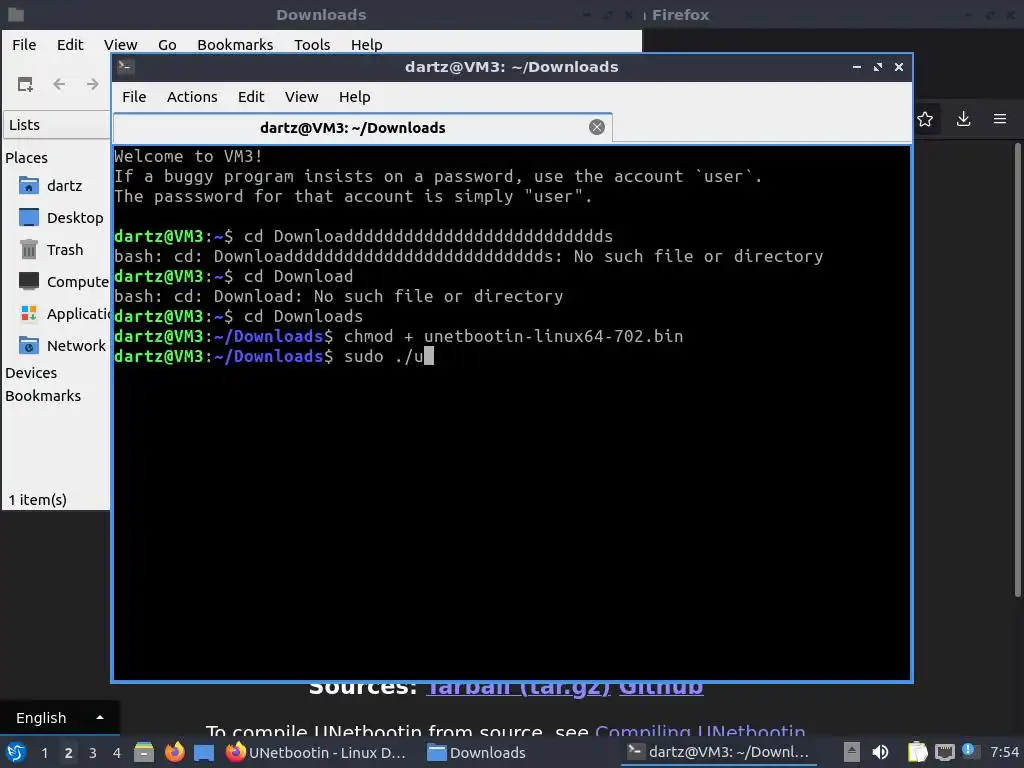Open View menu in Downloads file manager
The width and height of the screenshot is (1024, 768).
coord(120,44)
